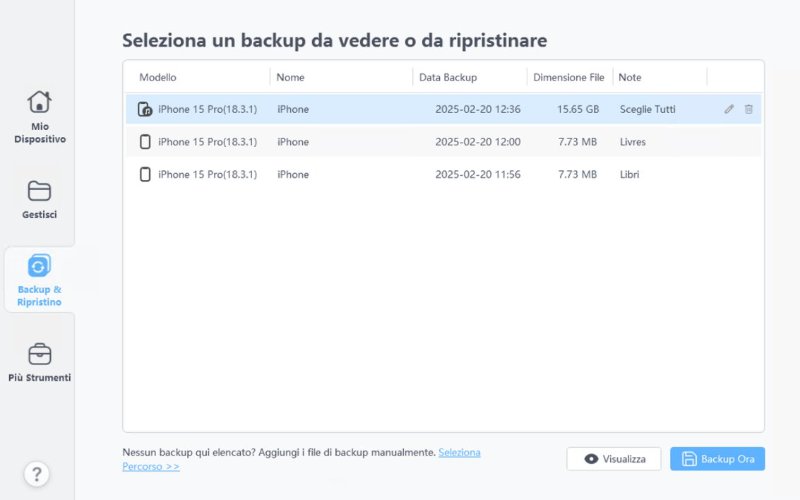The image size is (800, 500).
Task: Open the Gestisci folder section
Action: click(39, 198)
